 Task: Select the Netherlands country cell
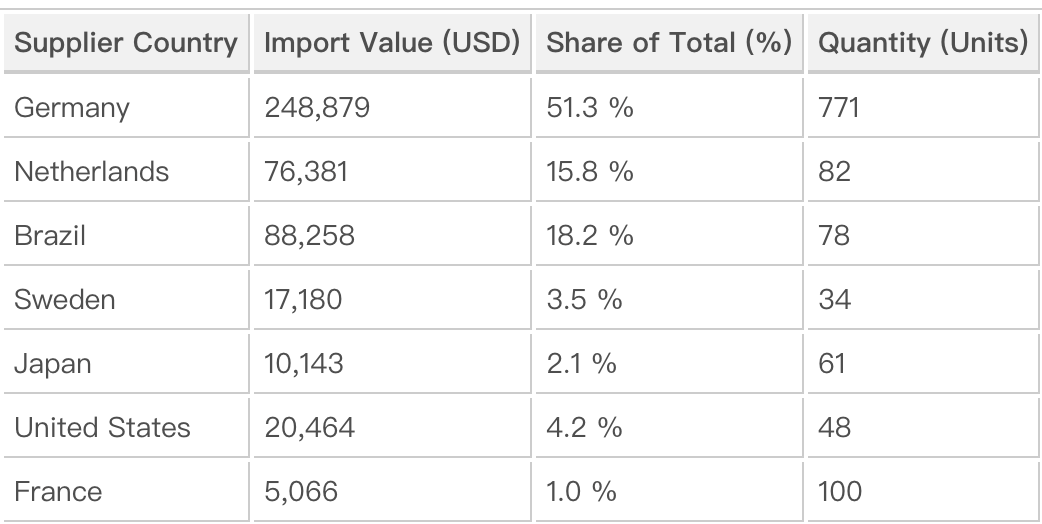click(x=91, y=171)
